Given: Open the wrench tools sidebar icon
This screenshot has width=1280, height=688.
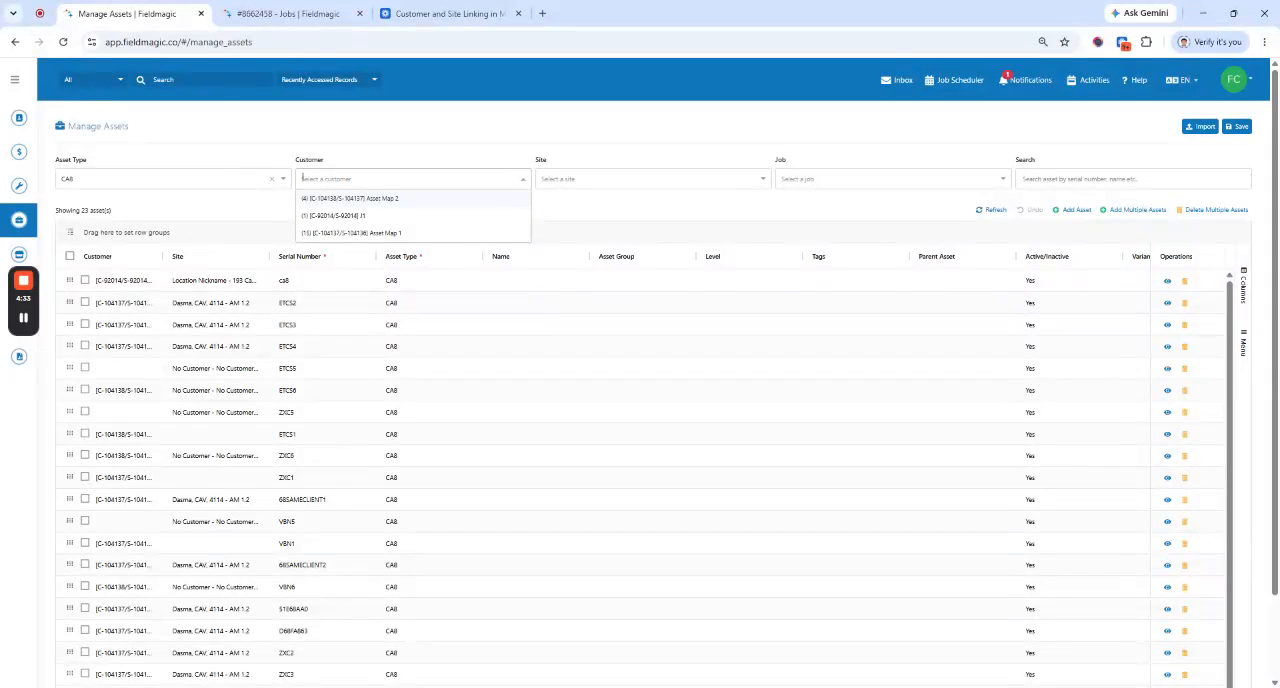Looking at the screenshot, I should pyautogui.click(x=19, y=186).
